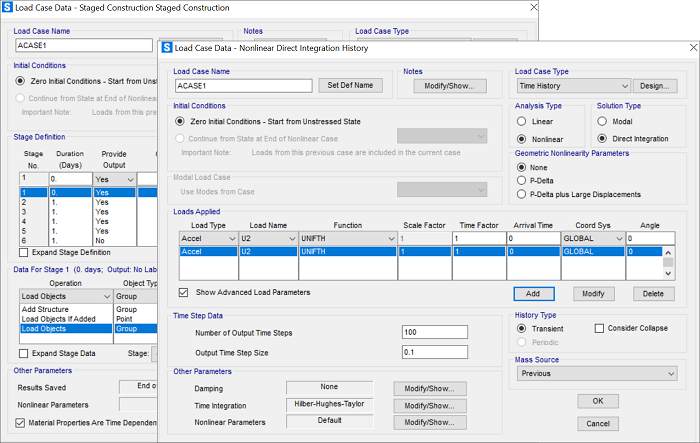This screenshot has height=443, width=700.
Task: Click the Modify load button
Action: click(x=593, y=294)
